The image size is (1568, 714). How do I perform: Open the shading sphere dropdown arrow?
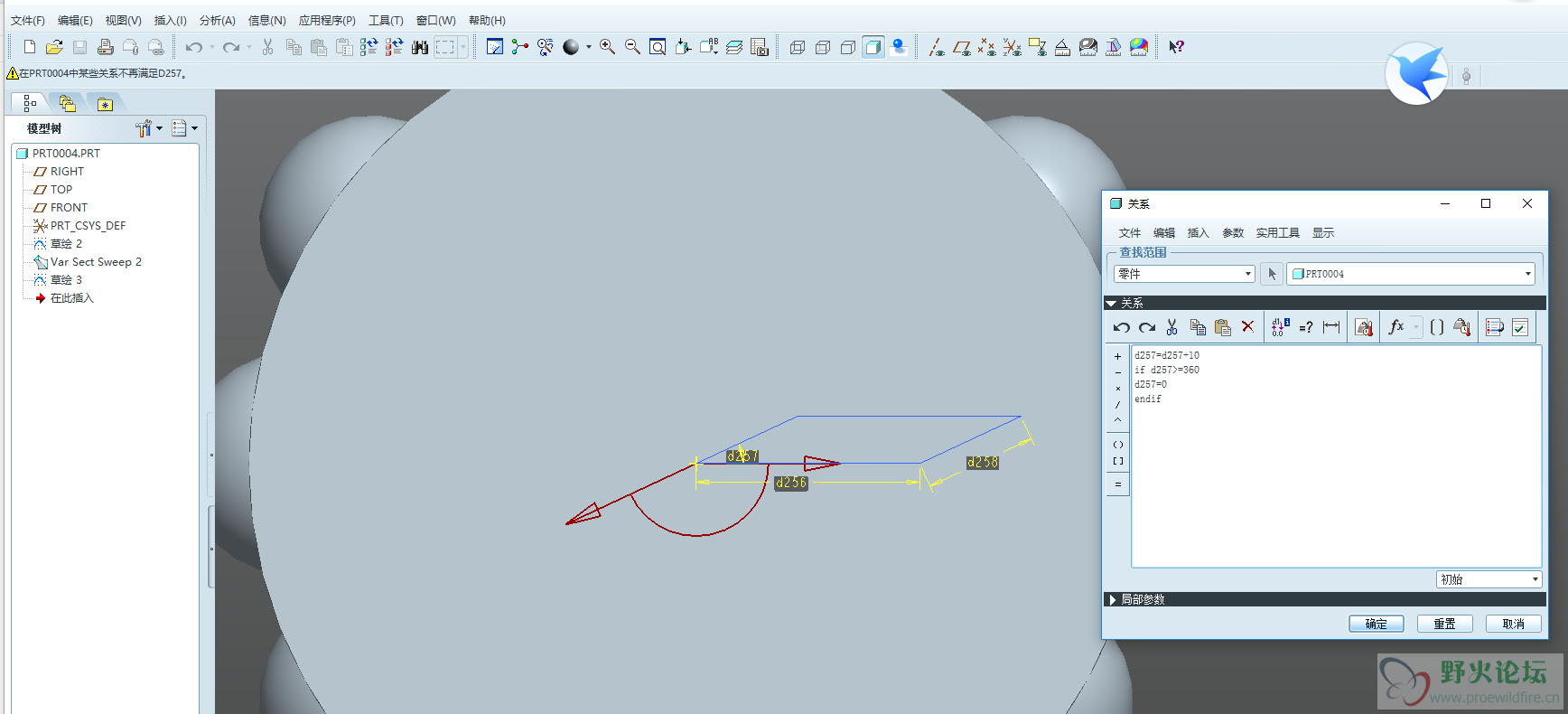point(588,47)
